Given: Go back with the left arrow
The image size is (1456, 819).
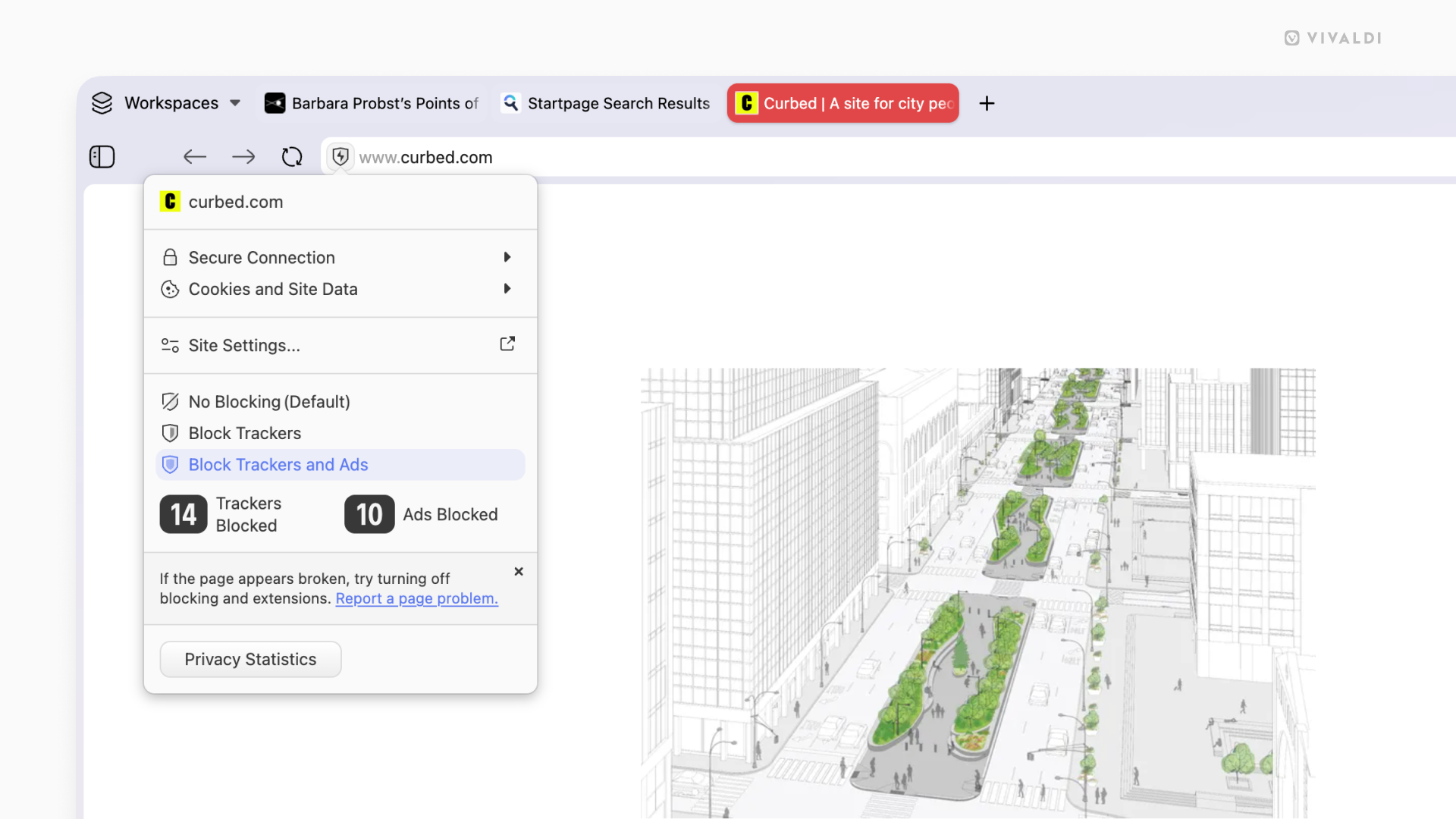Looking at the screenshot, I should (195, 157).
